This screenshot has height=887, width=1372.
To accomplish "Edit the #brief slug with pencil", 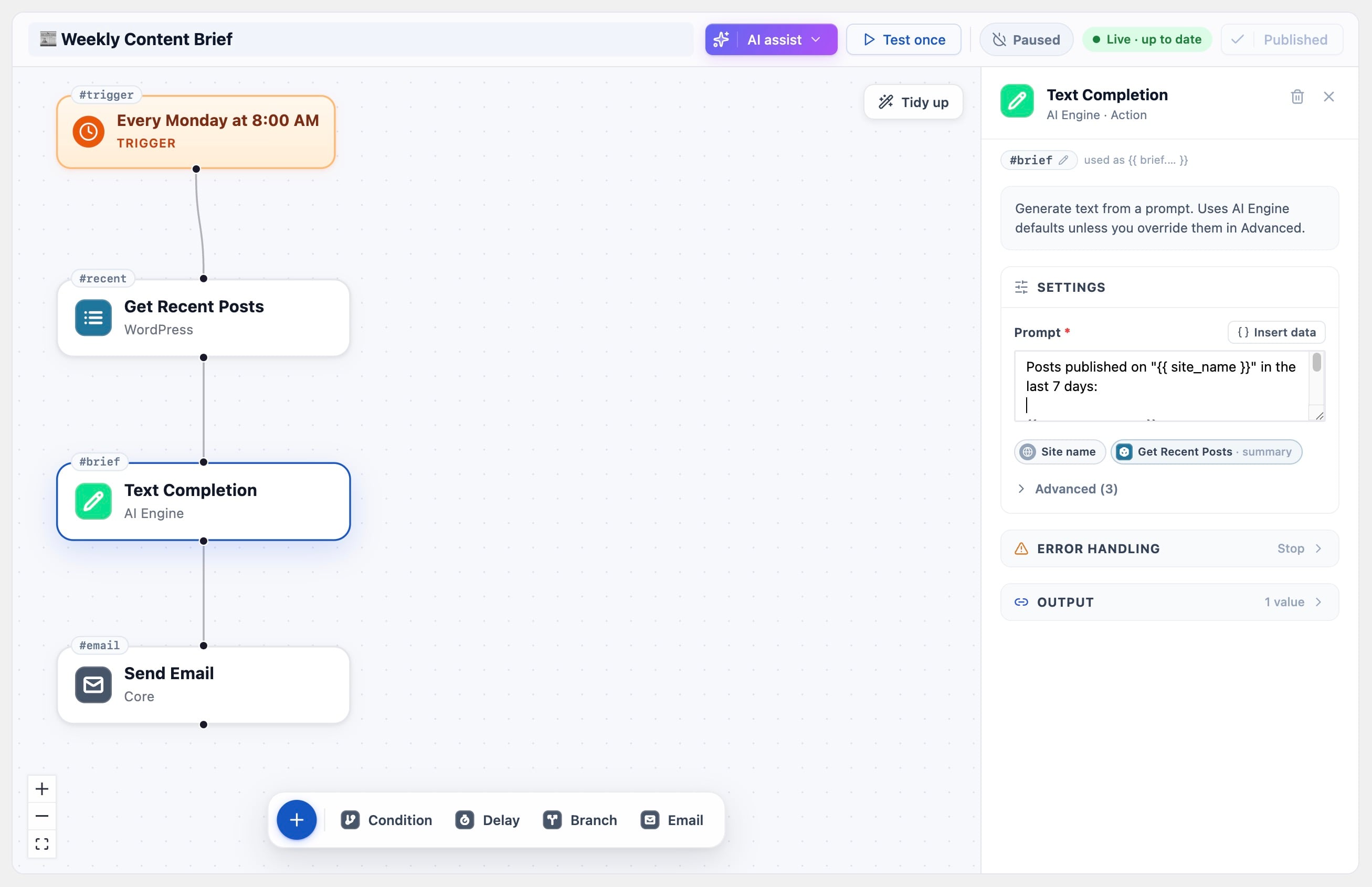I will pos(1063,160).
